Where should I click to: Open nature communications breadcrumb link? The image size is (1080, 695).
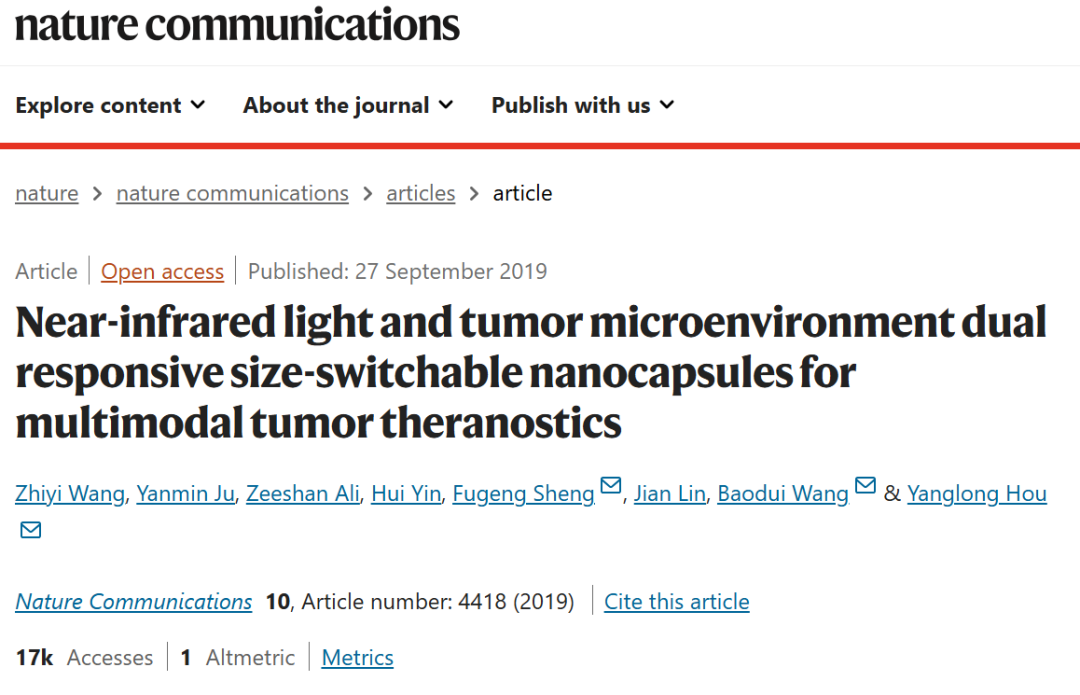click(x=232, y=194)
